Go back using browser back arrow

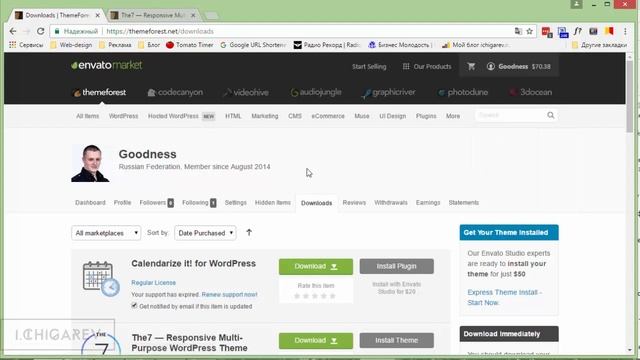(13, 31)
